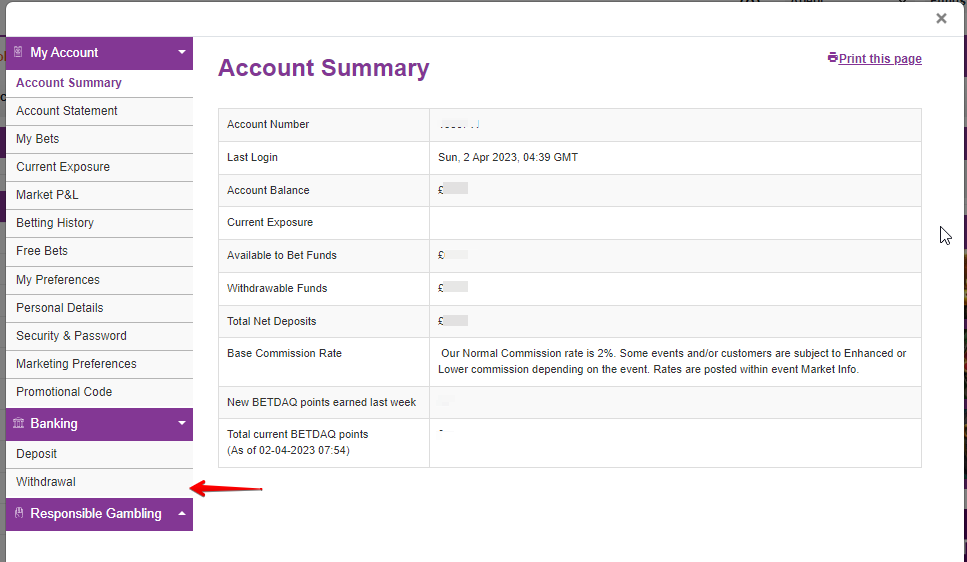Select Promotional Code
Screen dimensions: 967x562
(99, 393)
